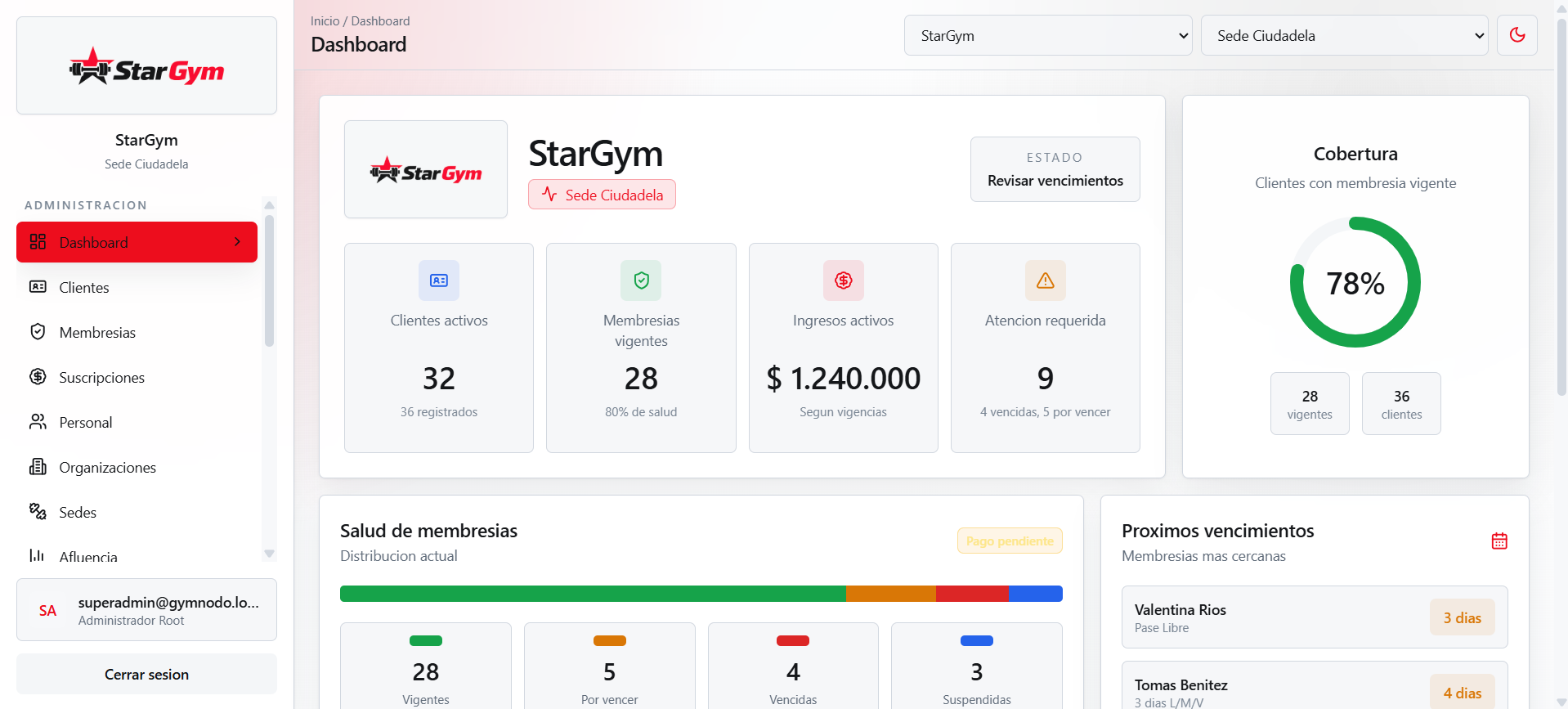Click the blue Clientes activos card icon
The image size is (1568, 709).
coord(439,280)
